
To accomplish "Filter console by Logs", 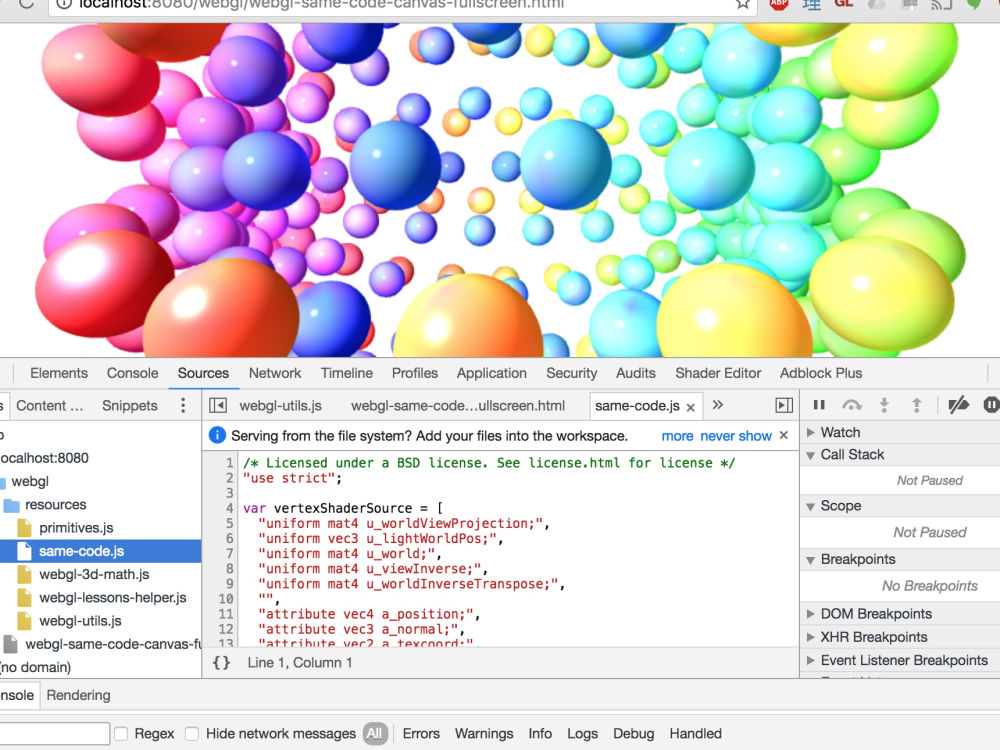I will coord(582,733).
